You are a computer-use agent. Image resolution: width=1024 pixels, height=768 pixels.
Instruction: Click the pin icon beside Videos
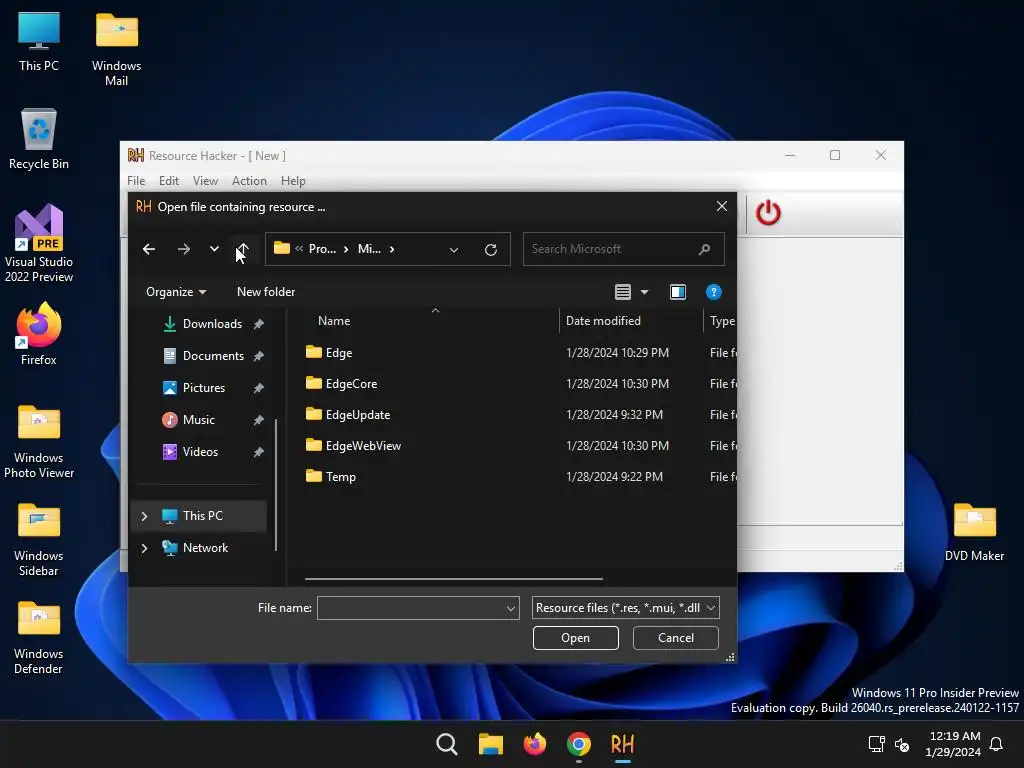pyautogui.click(x=259, y=452)
